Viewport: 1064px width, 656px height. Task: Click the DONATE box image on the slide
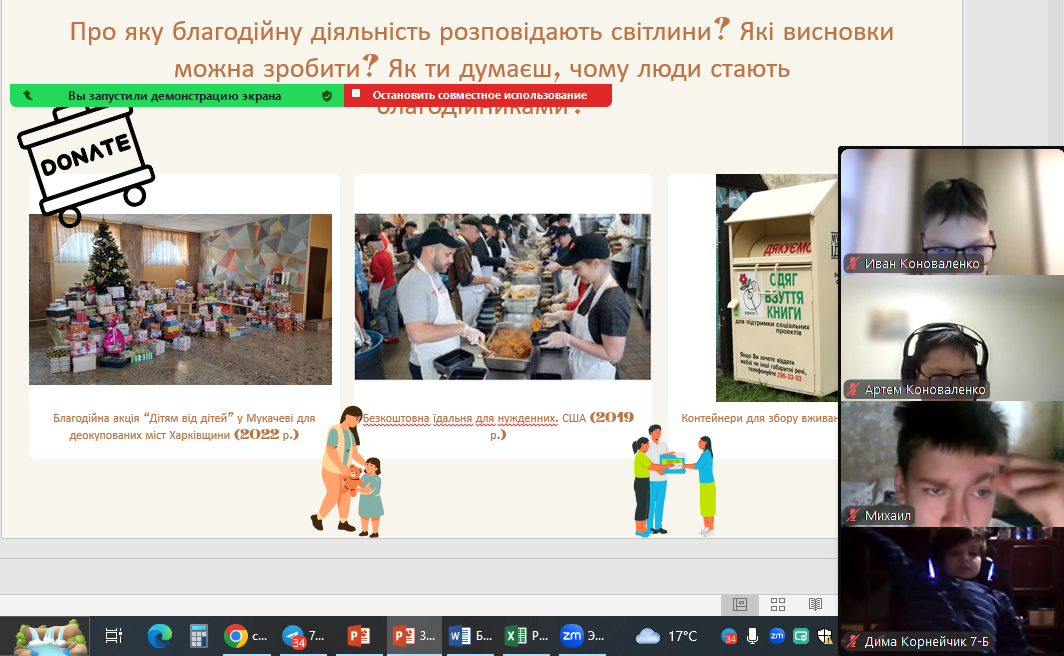86,166
